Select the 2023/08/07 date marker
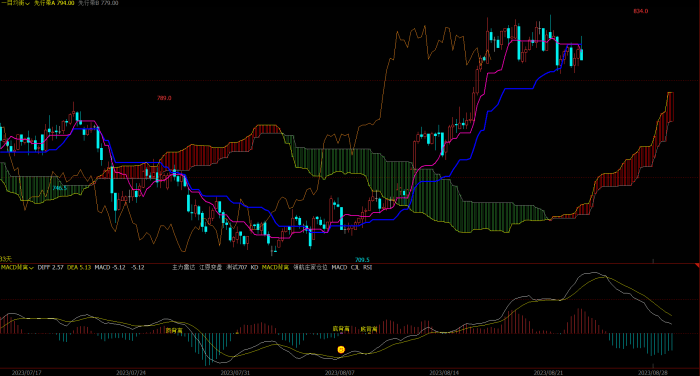The height and width of the screenshot is (376, 700). point(340,372)
